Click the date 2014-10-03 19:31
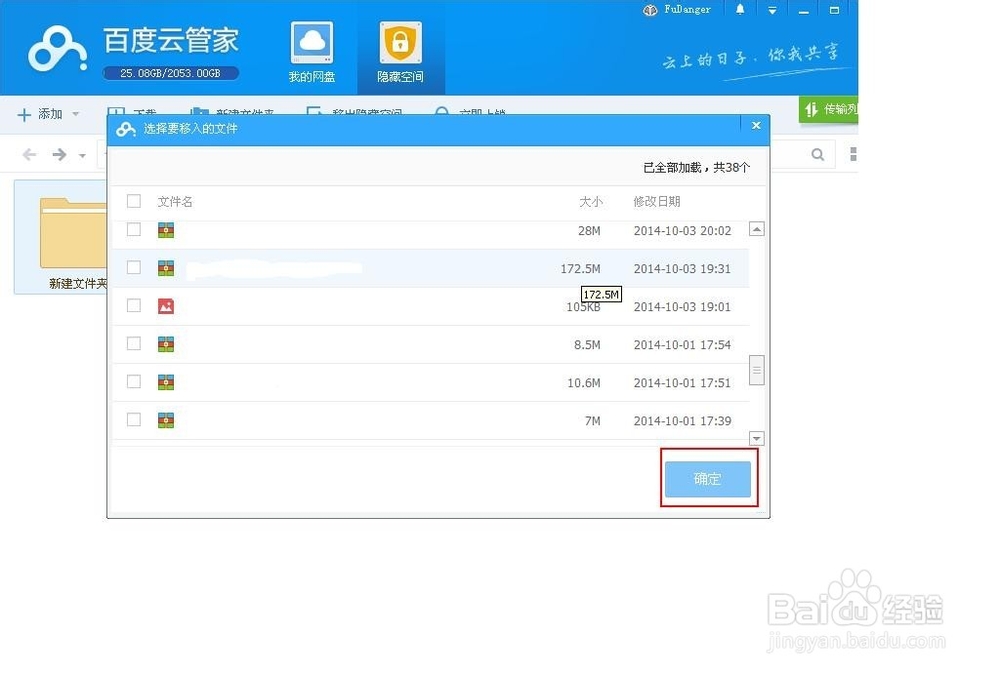The image size is (1000, 675). click(682, 269)
